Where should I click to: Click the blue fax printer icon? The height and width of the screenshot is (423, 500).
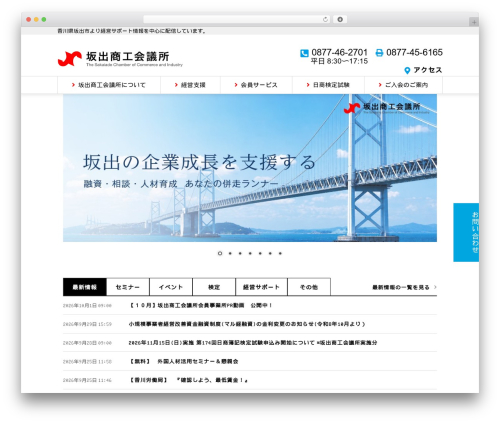pos(379,53)
